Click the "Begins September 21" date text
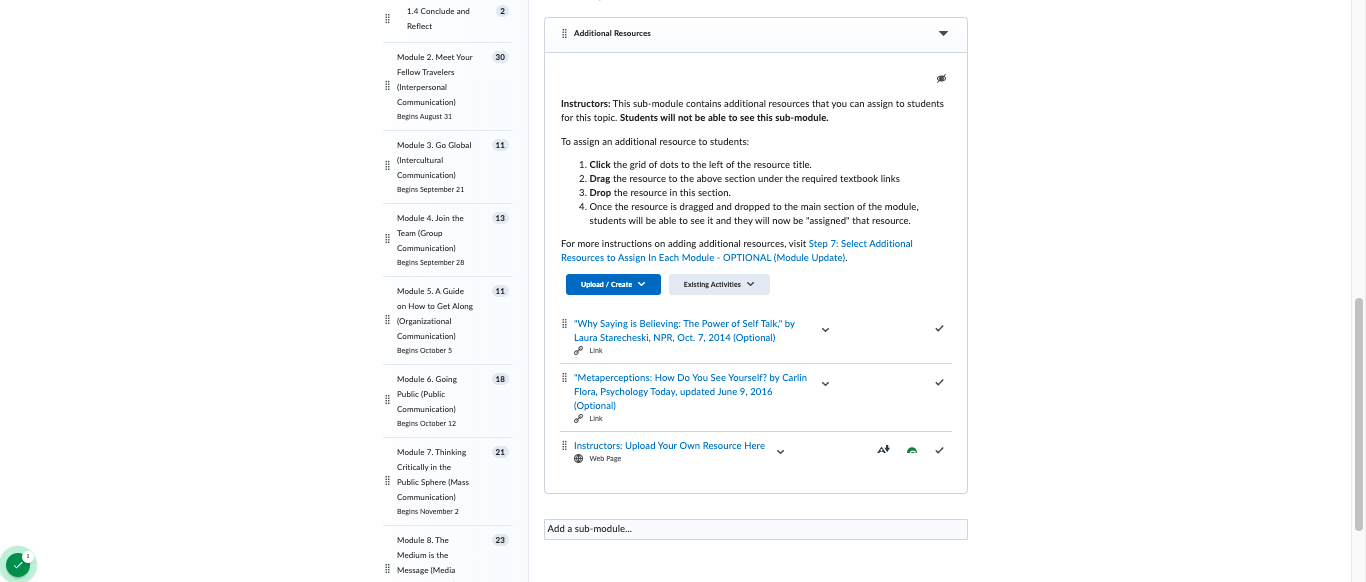The image size is (1366, 582). pos(430,189)
